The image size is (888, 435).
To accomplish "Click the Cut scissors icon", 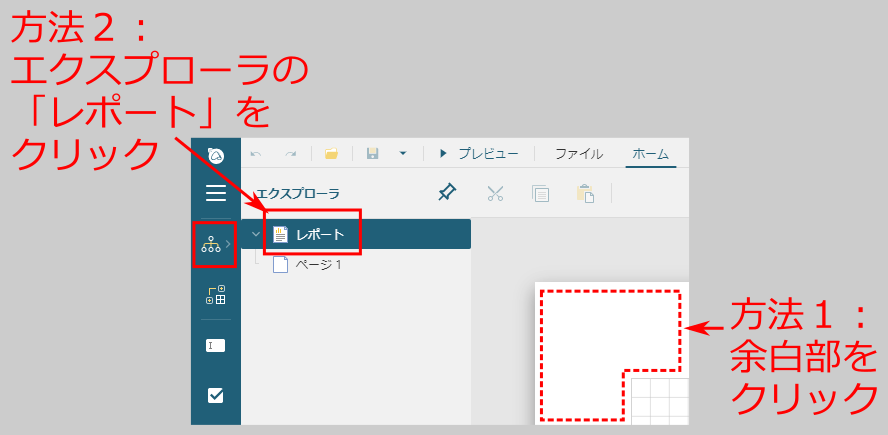I will [495, 194].
